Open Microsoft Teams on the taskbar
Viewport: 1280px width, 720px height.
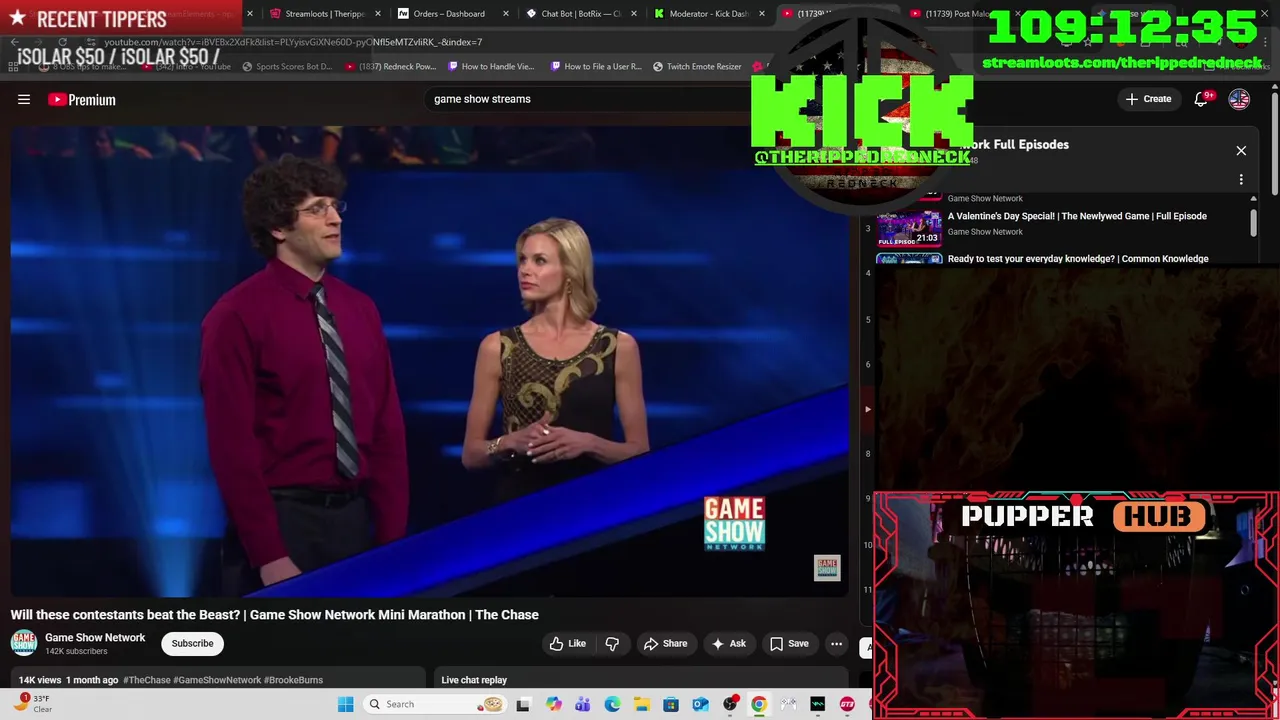tap(582, 704)
